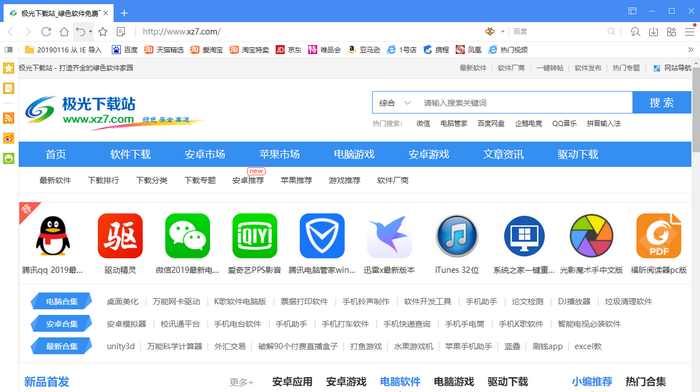Open the 网站导航 site navigation menu
The height and width of the screenshot is (392, 700).
[x=672, y=68]
